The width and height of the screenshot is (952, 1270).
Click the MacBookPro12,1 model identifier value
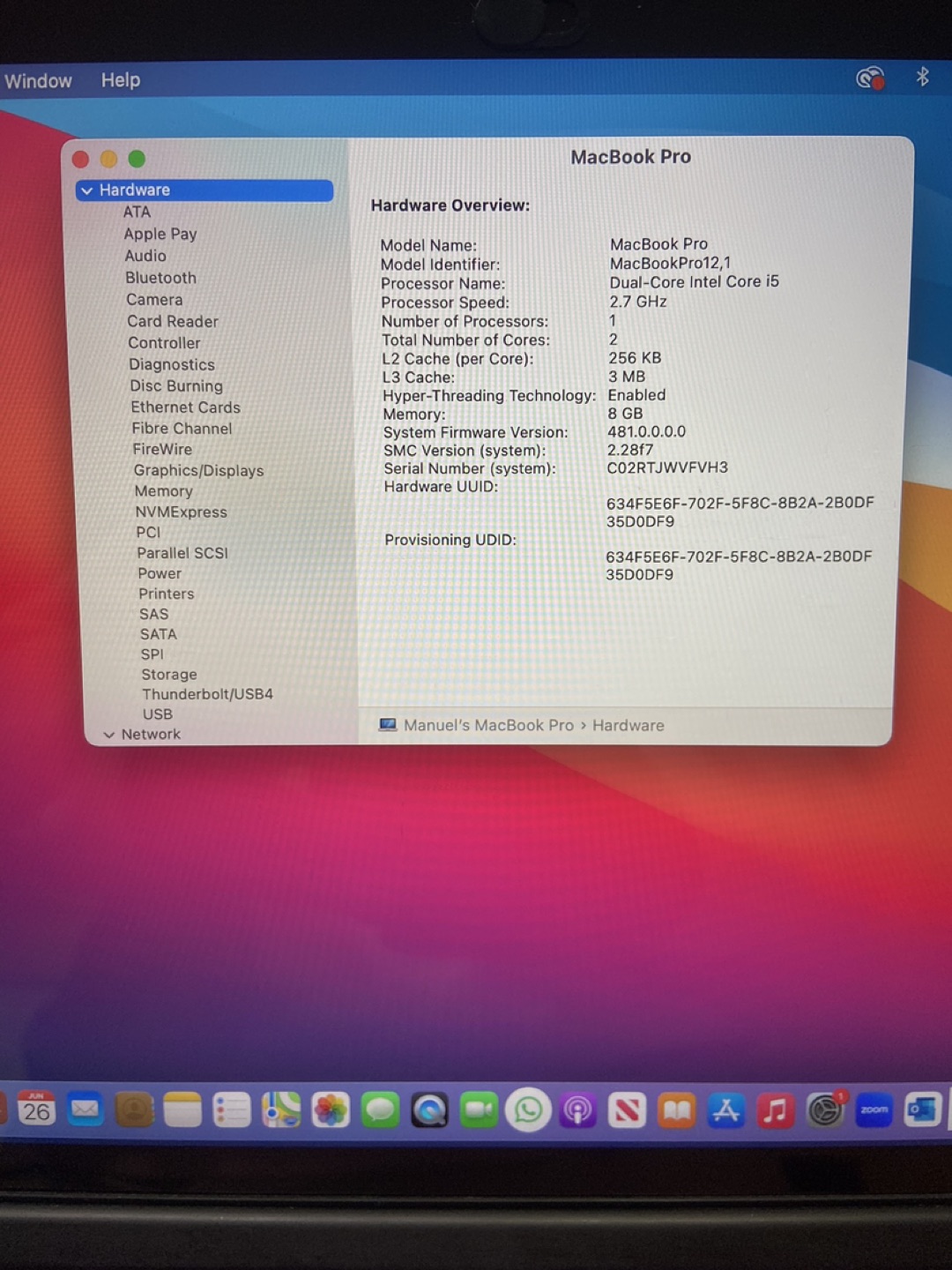tap(670, 263)
